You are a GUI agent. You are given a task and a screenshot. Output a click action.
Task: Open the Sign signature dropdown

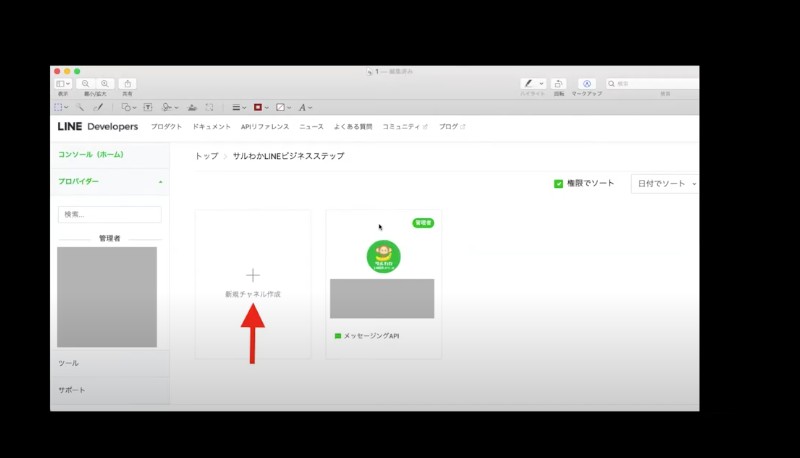coord(170,107)
